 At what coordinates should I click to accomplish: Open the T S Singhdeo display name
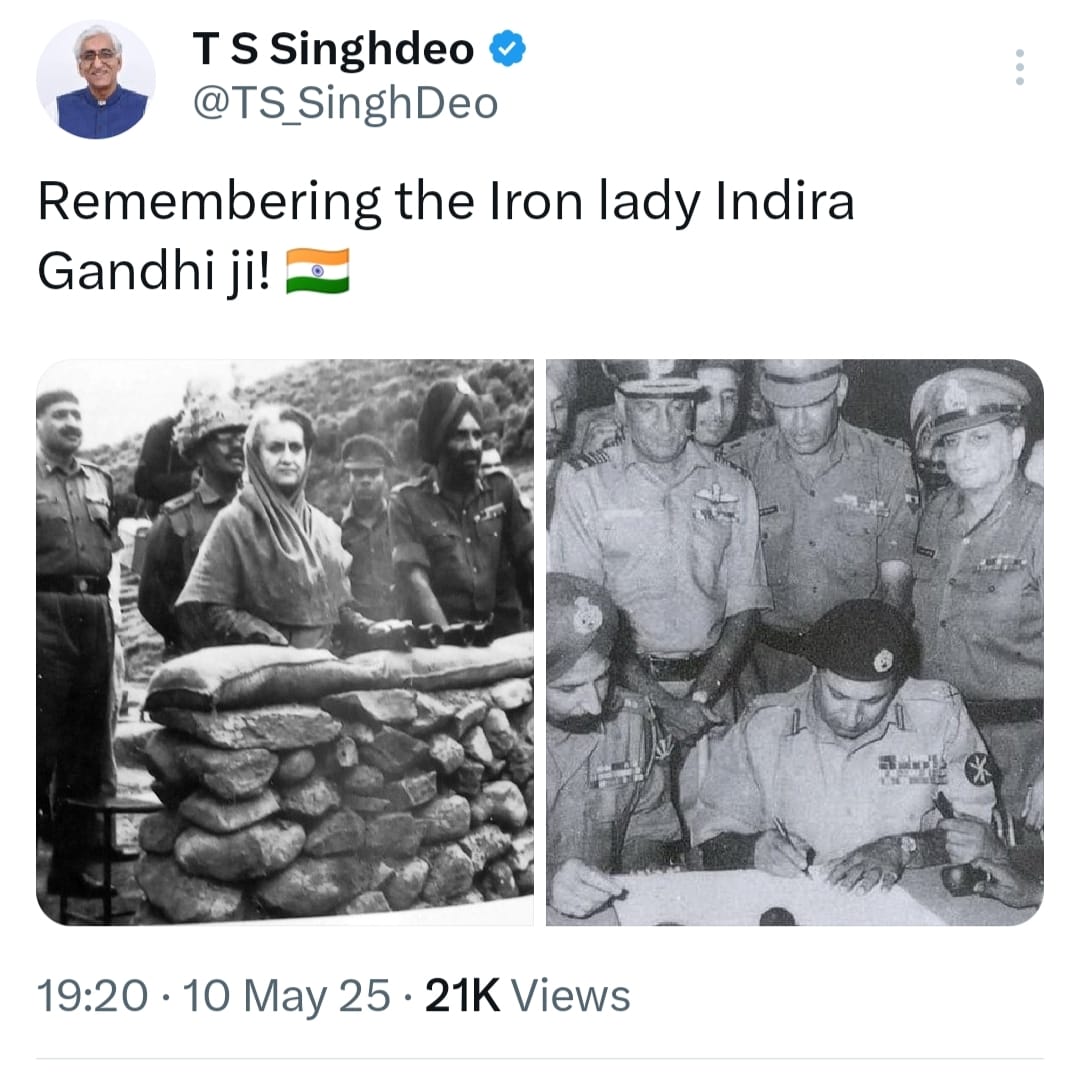[333, 49]
